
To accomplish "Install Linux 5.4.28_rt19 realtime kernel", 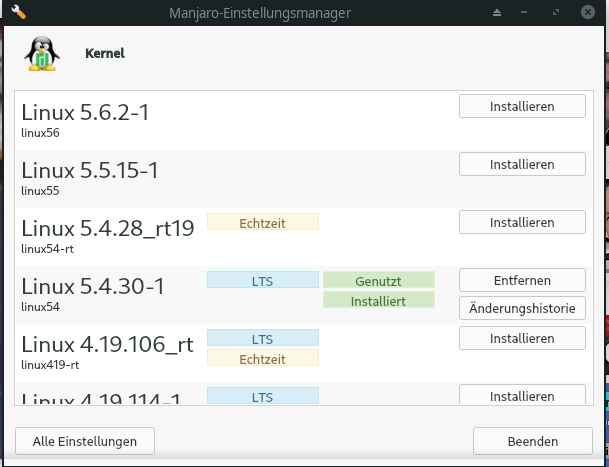I will point(522,222).
